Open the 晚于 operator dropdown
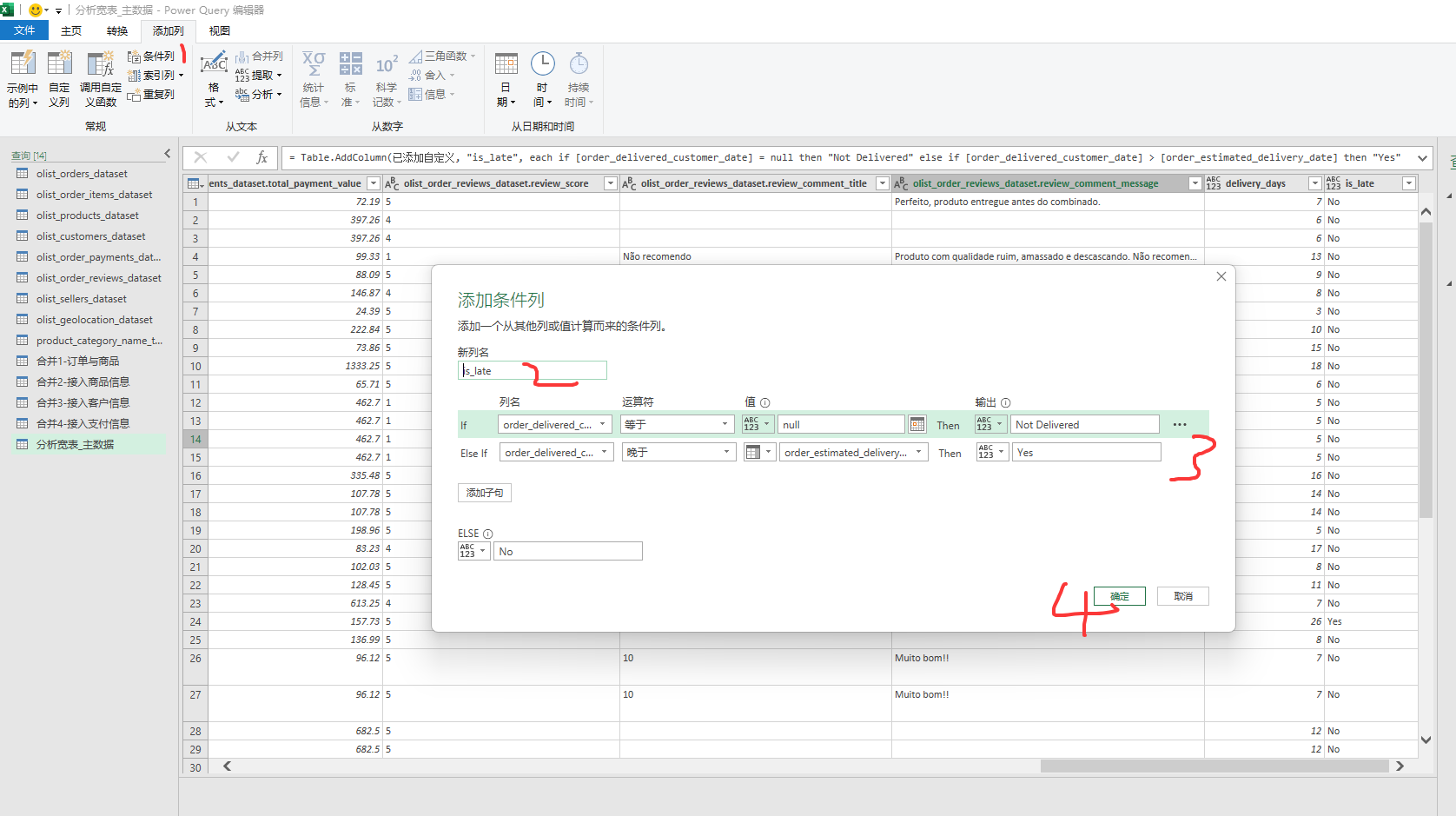The image size is (1456, 816). [678, 453]
